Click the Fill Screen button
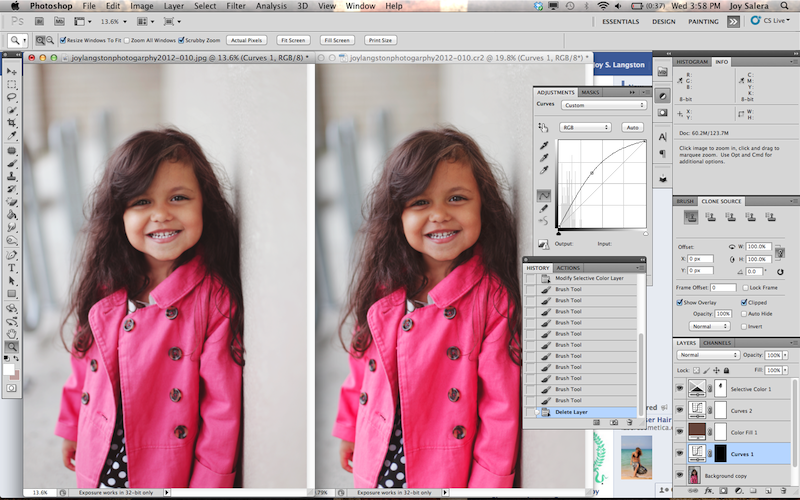This screenshot has height=500, width=800. (337, 40)
